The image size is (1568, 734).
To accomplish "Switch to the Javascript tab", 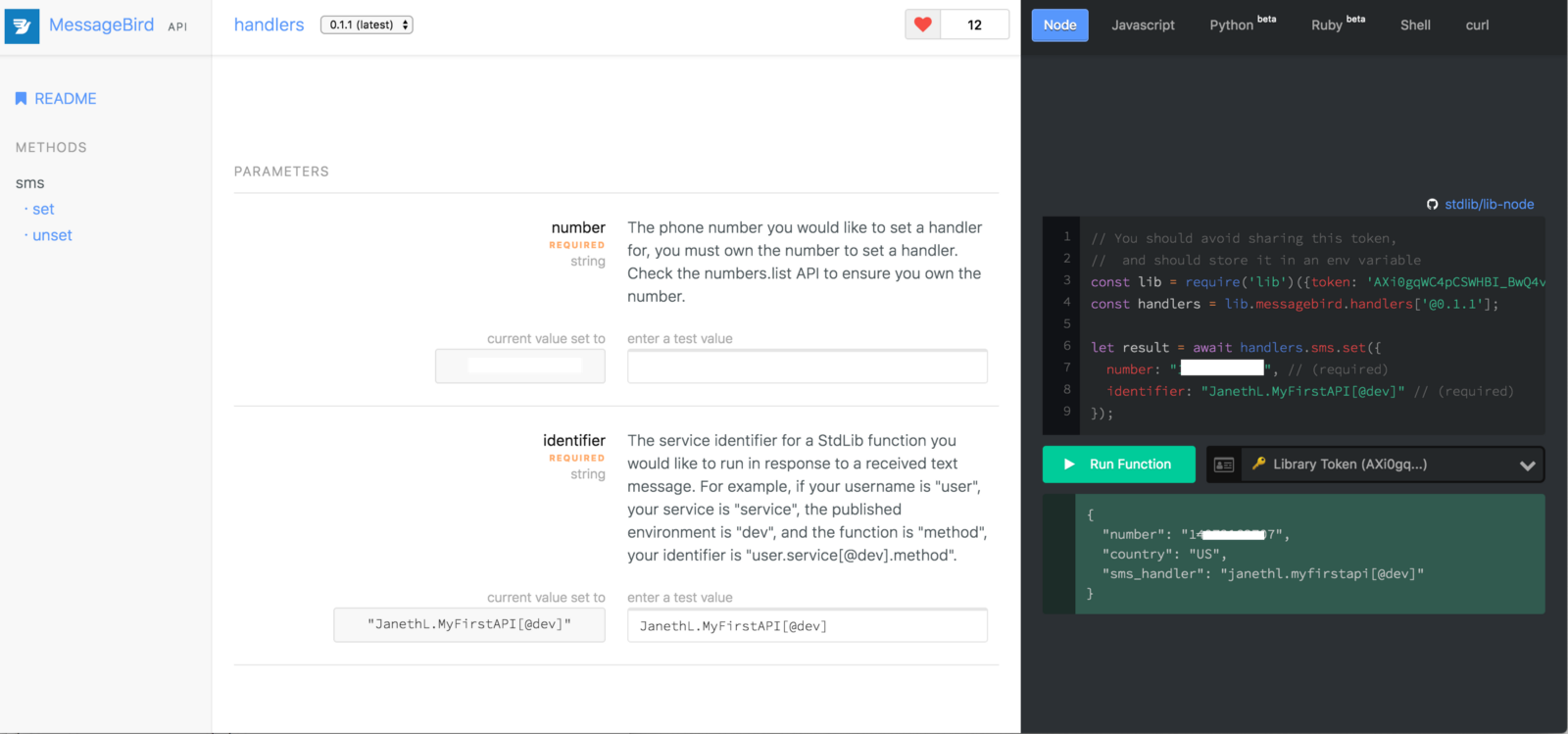I will point(1143,25).
